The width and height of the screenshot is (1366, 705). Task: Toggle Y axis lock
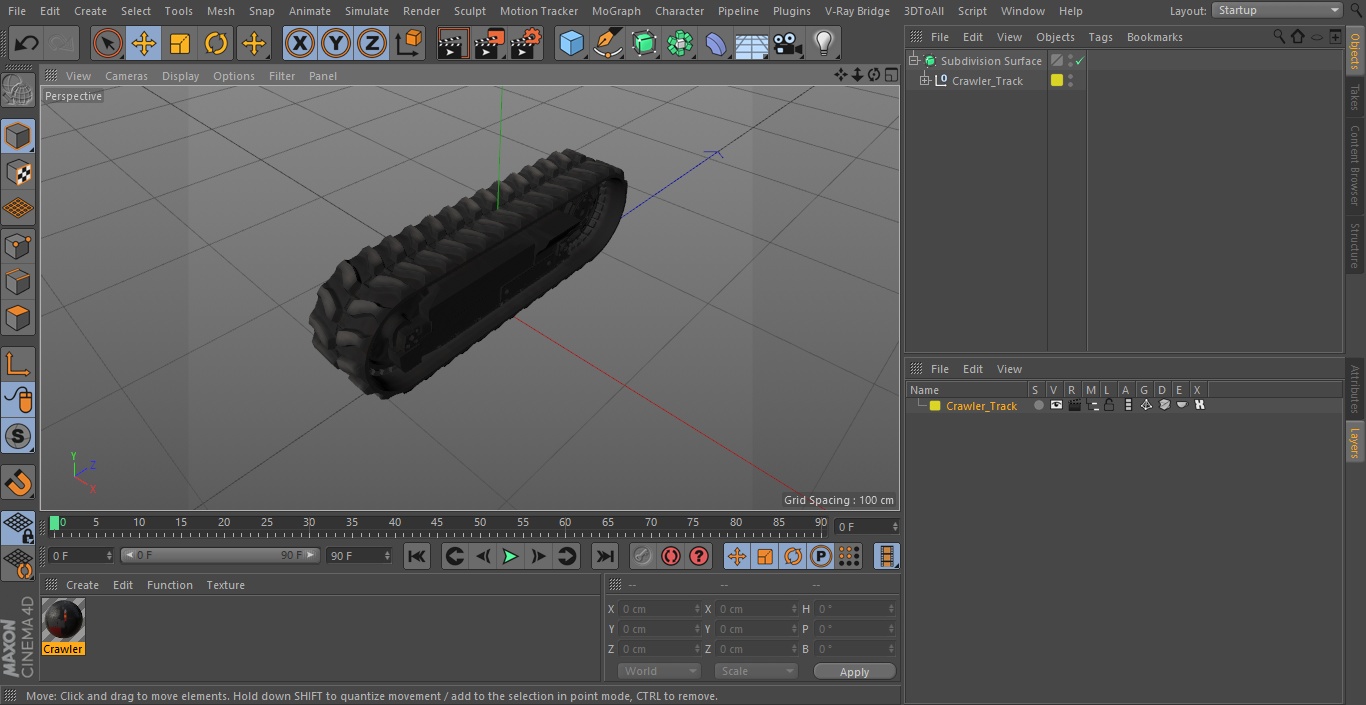point(336,43)
